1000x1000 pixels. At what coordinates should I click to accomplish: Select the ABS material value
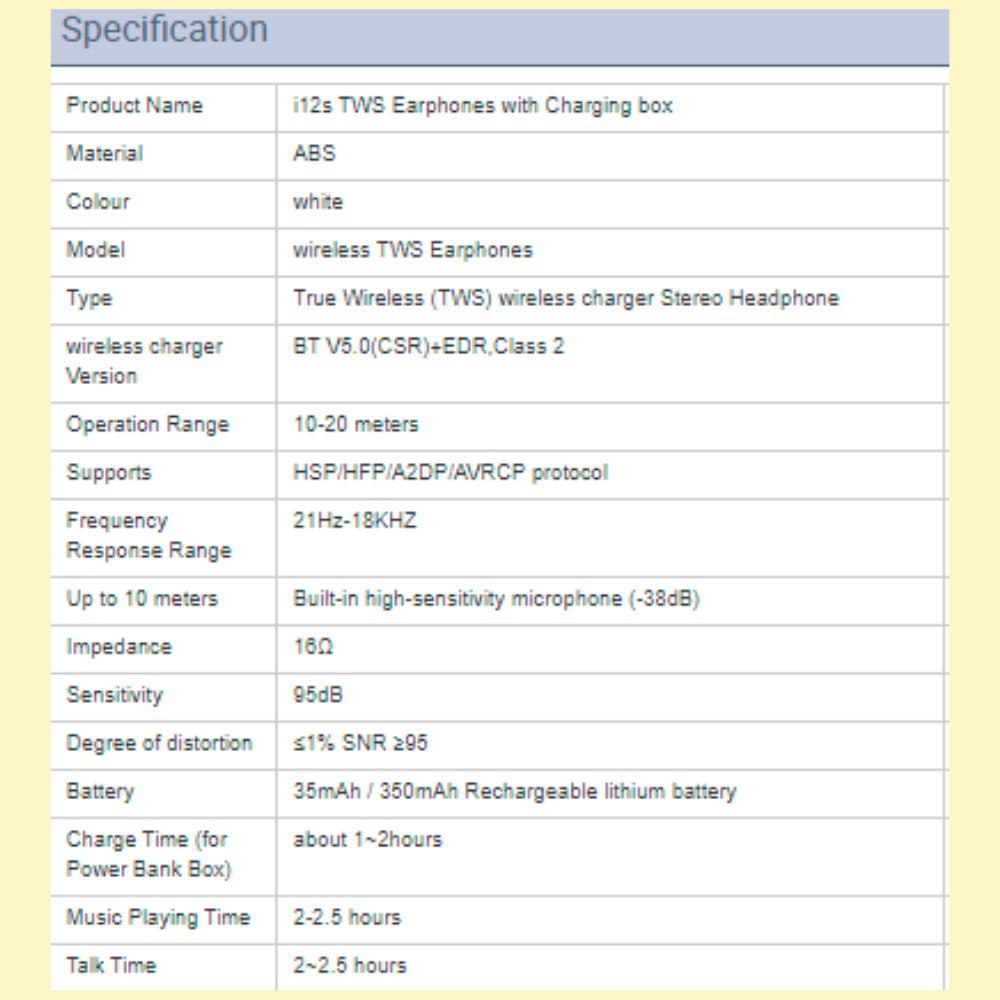pyautogui.click(x=314, y=154)
